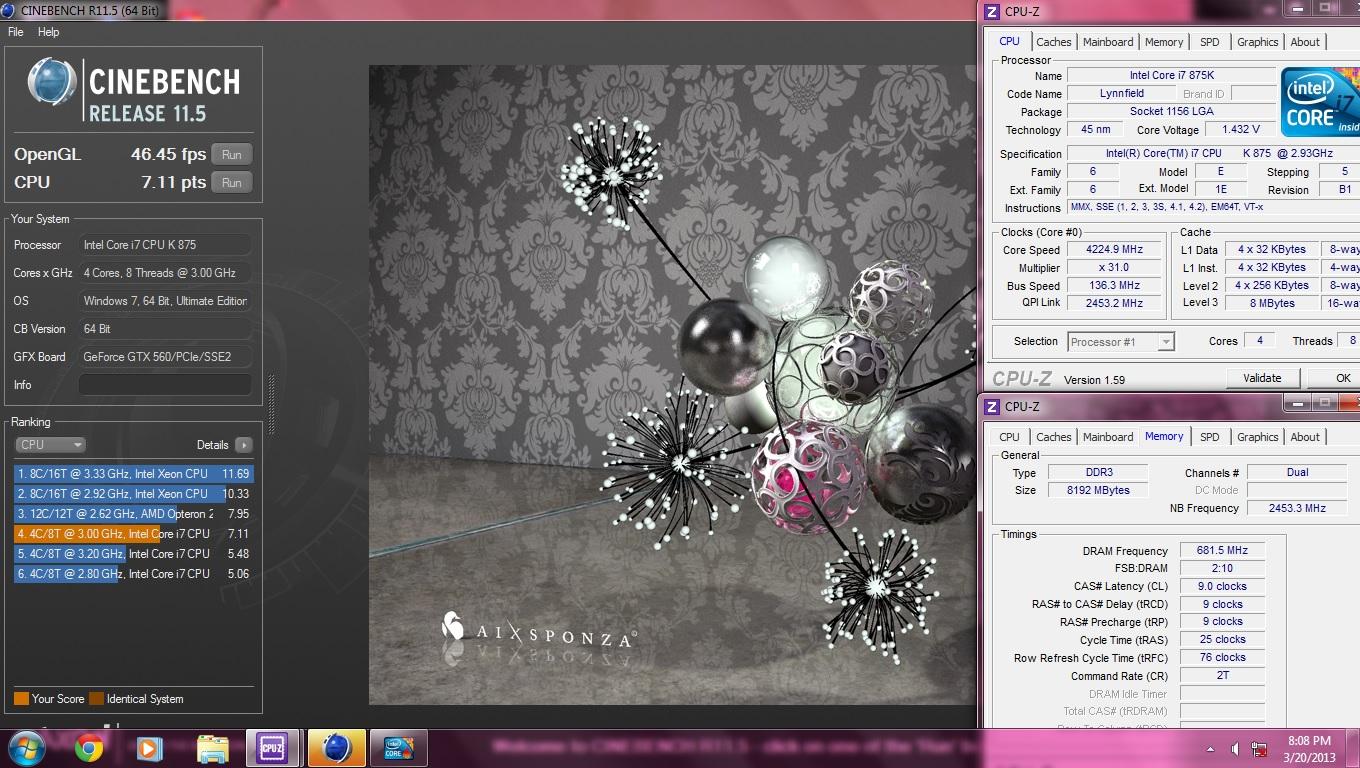Click the orange Your Score legend swatch
Screen dimensions: 1360x768
(x=21, y=699)
